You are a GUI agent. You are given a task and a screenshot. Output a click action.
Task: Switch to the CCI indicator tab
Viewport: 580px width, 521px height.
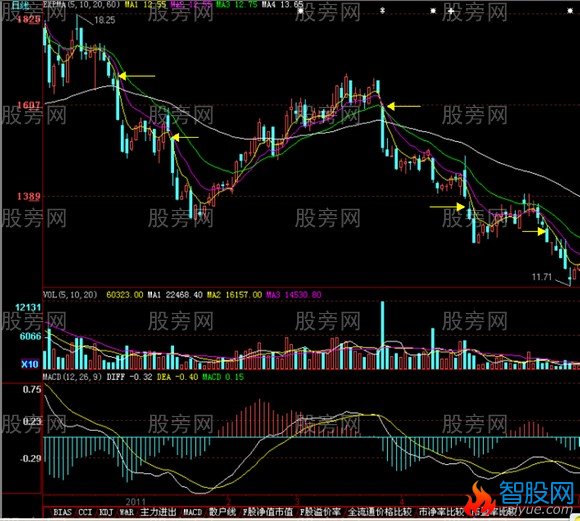pyautogui.click(x=85, y=512)
